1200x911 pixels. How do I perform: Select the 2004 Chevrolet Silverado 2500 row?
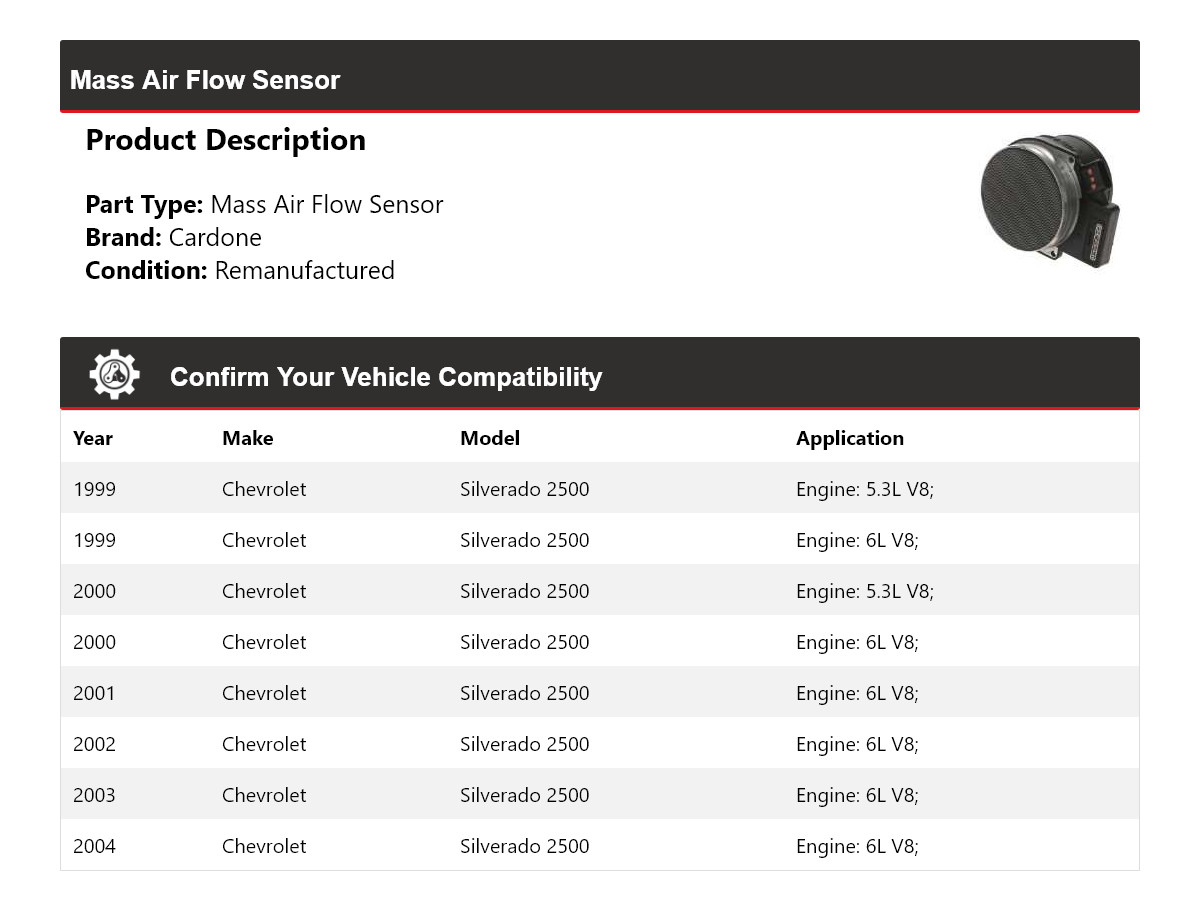tap(599, 846)
